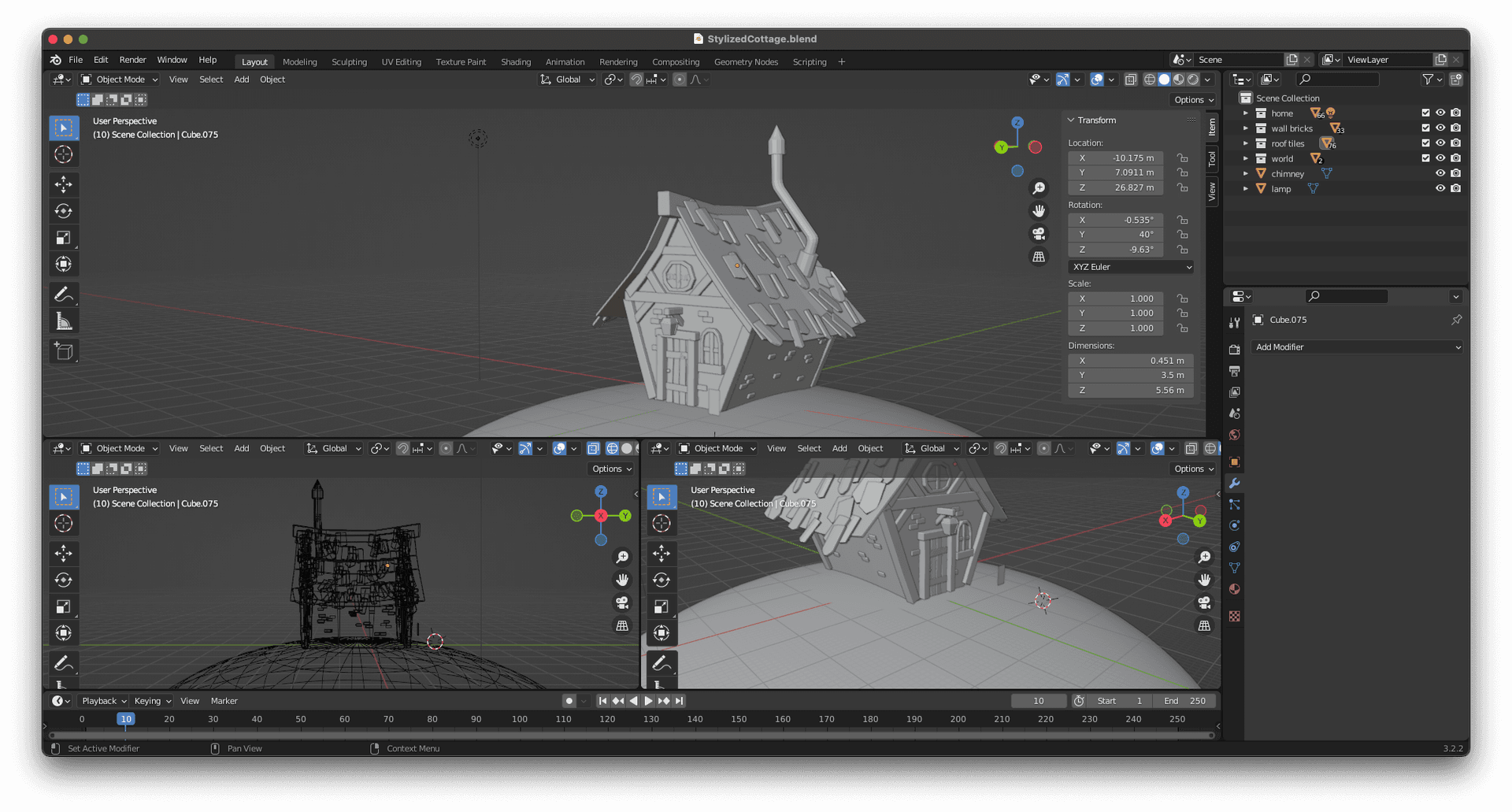Disable rendering of the world collection
The width and height of the screenshot is (1512, 812).
(x=1456, y=158)
